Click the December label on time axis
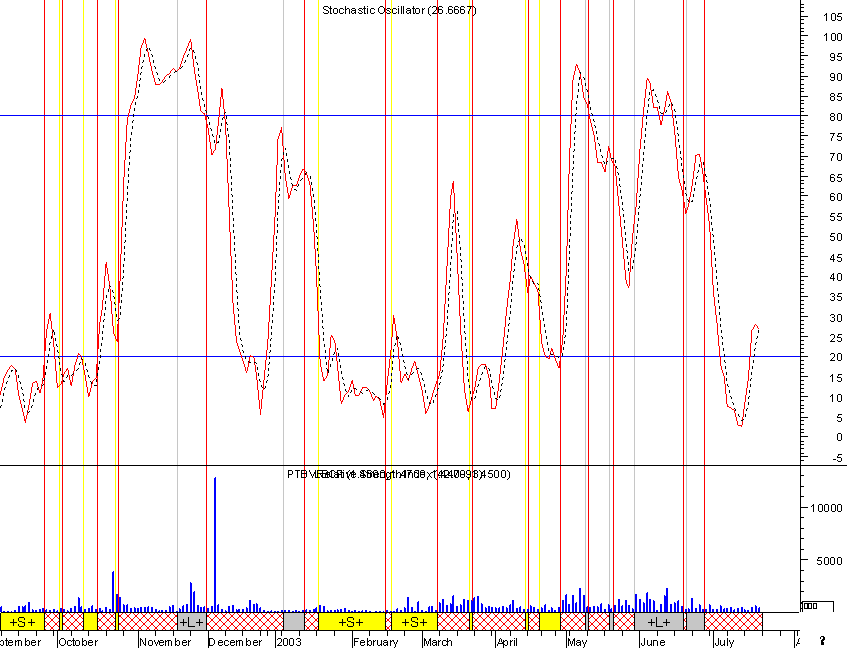This screenshot has width=847, height=648. point(235,642)
